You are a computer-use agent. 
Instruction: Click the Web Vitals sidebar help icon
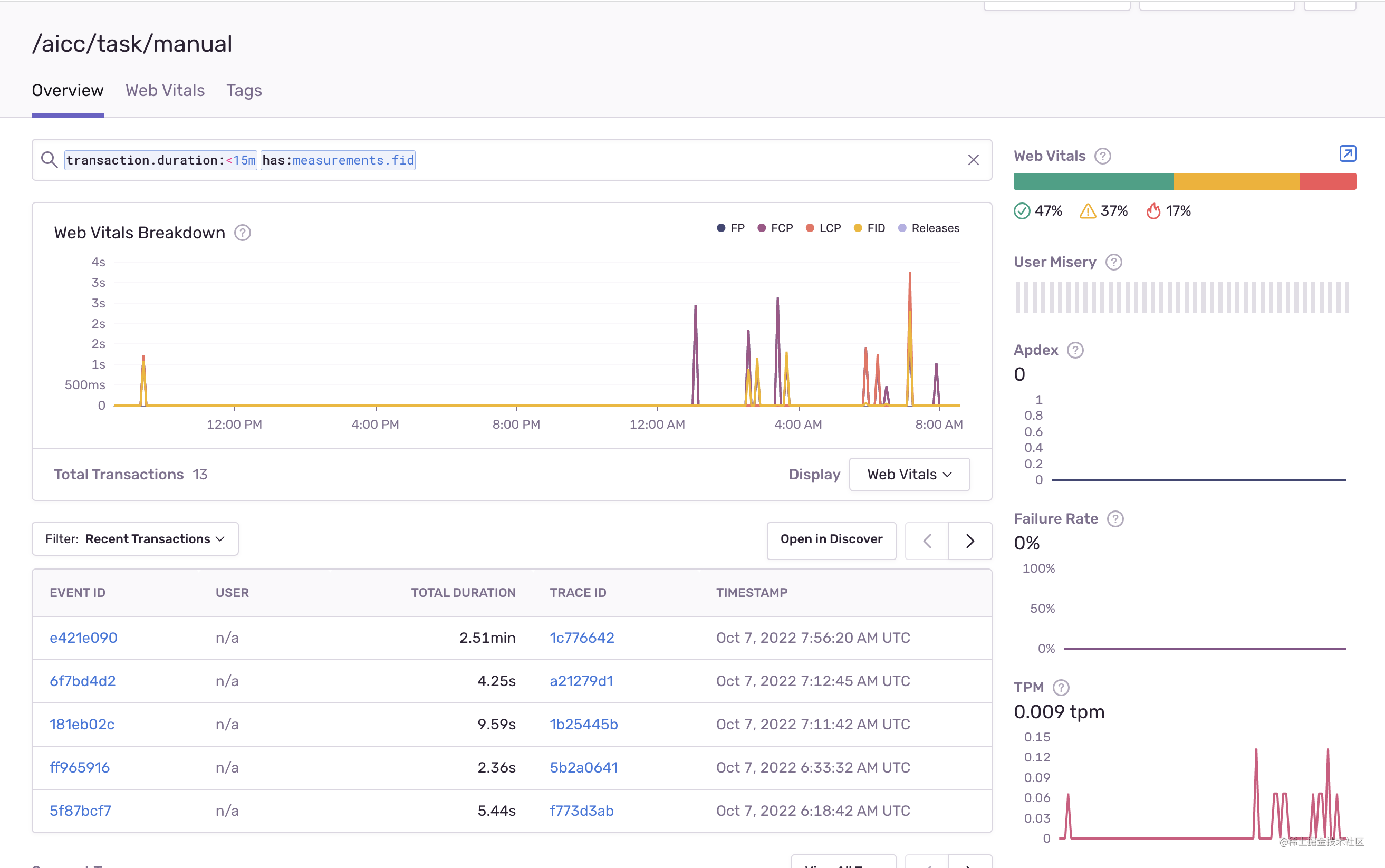[1102, 156]
